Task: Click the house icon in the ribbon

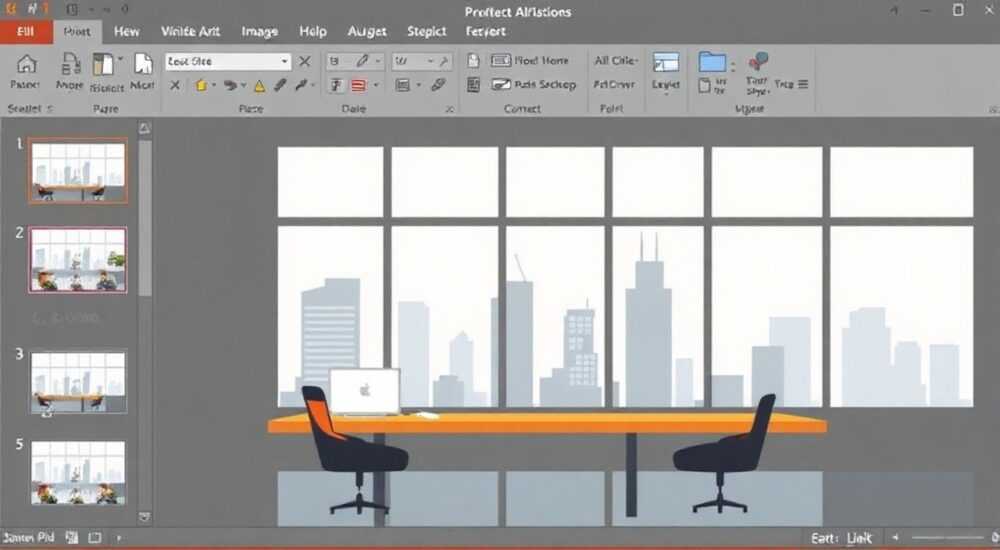Action: 26,64
